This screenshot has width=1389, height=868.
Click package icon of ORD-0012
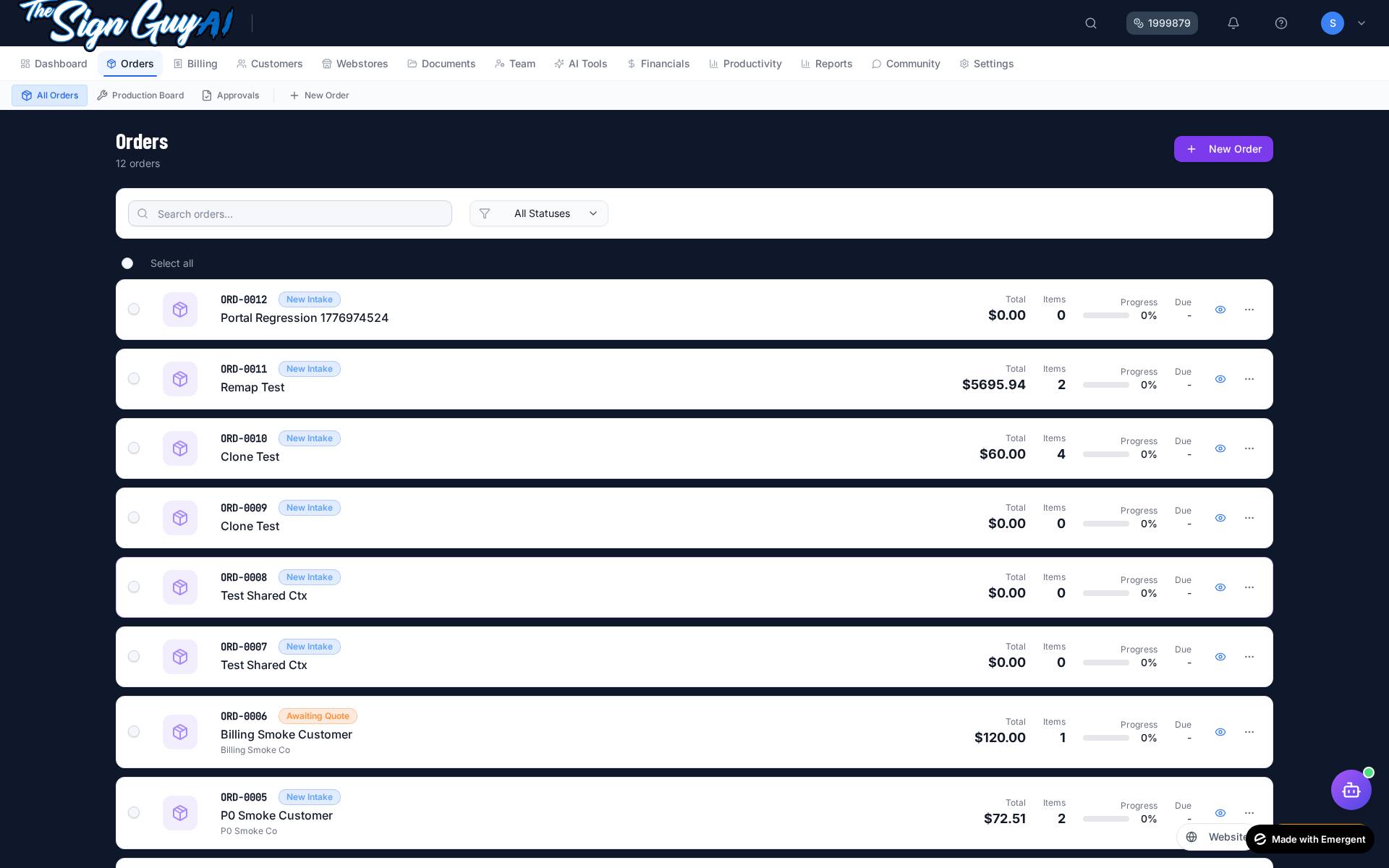click(180, 310)
